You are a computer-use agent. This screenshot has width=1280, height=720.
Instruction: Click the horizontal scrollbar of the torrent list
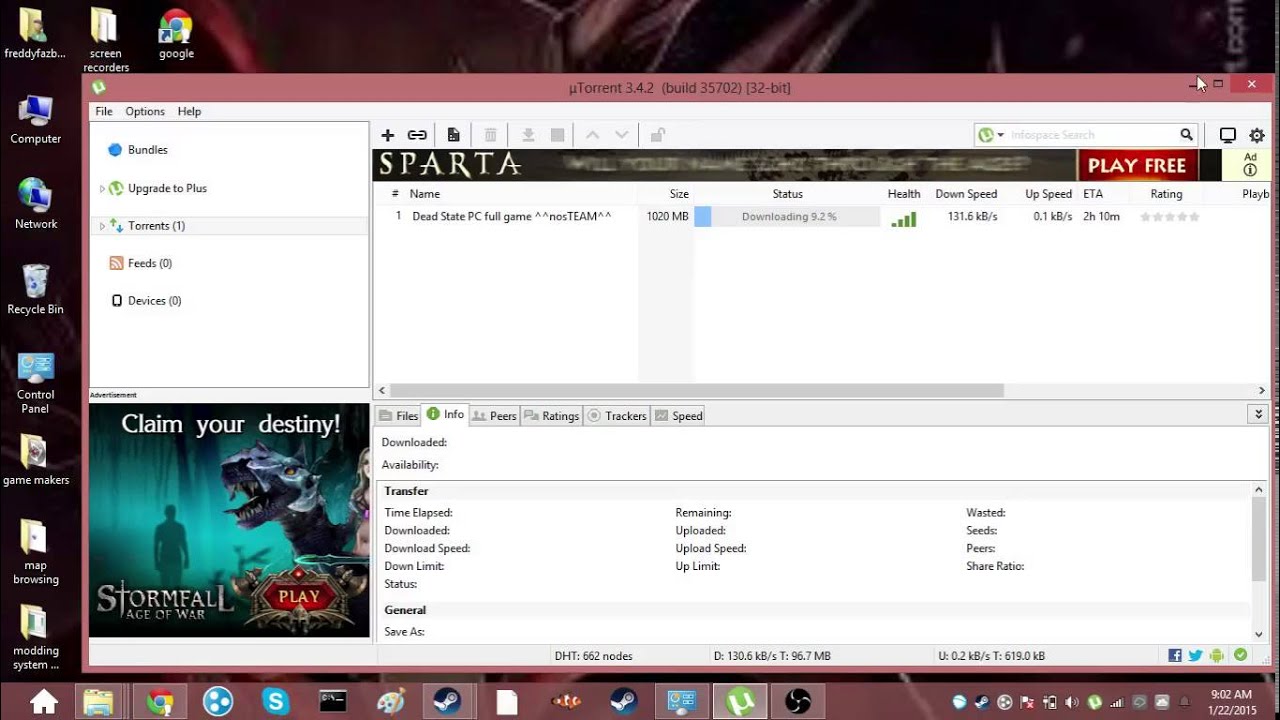coord(696,391)
